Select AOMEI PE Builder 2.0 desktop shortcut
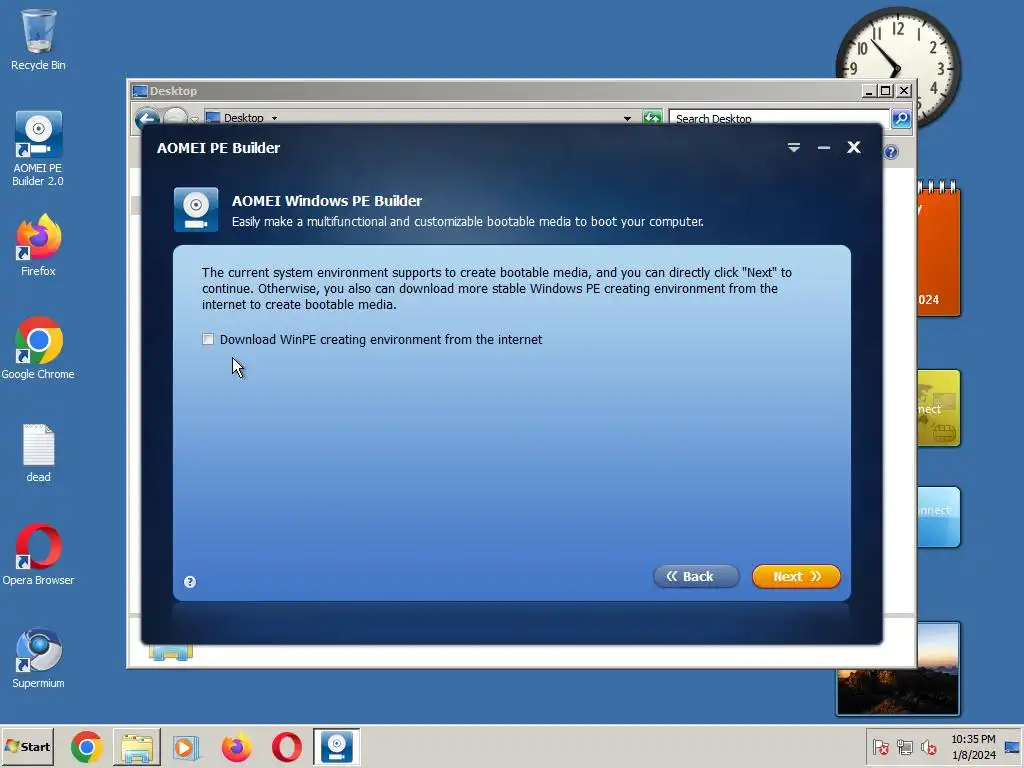Screen dimensions: 1024x768 click(x=38, y=149)
